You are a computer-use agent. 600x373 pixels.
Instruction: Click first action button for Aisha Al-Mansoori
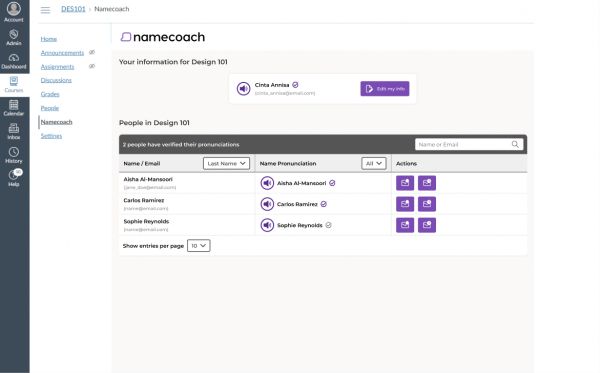(x=405, y=183)
